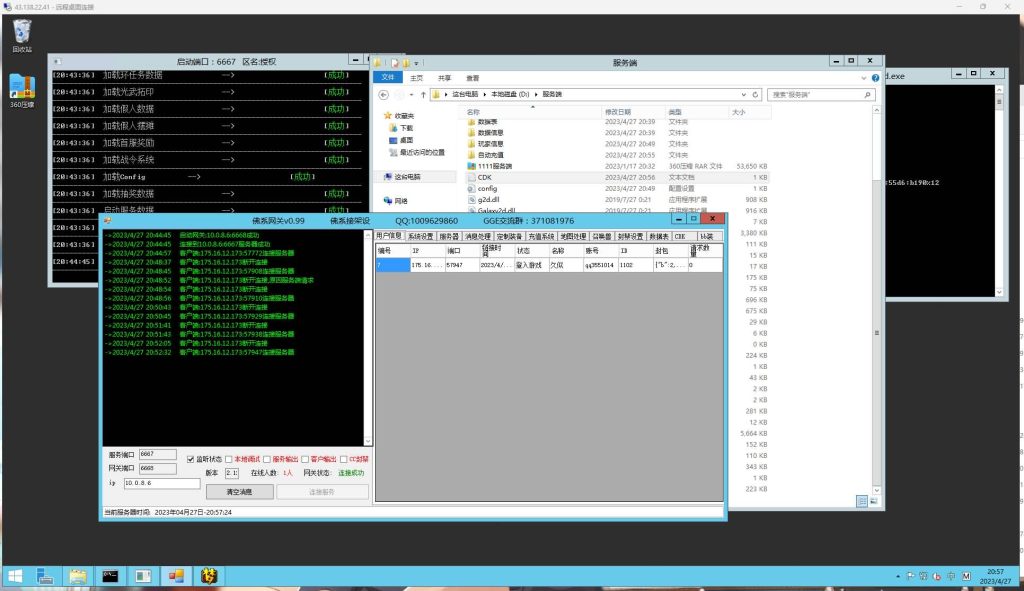Enable the 本地调试 checkbox
1024x591 pixels.
(x=228, y=459)
